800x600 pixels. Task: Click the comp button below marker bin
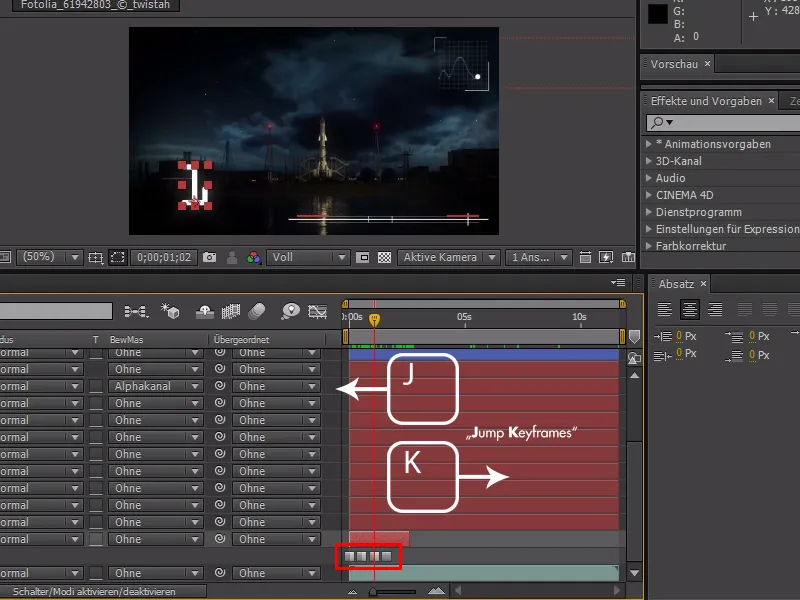point(634,358)
